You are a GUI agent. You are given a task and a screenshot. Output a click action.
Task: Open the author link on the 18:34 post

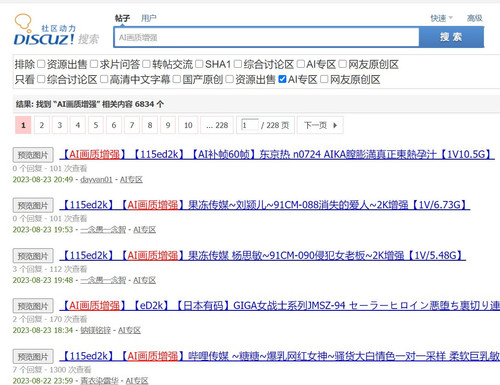point(95,330)
